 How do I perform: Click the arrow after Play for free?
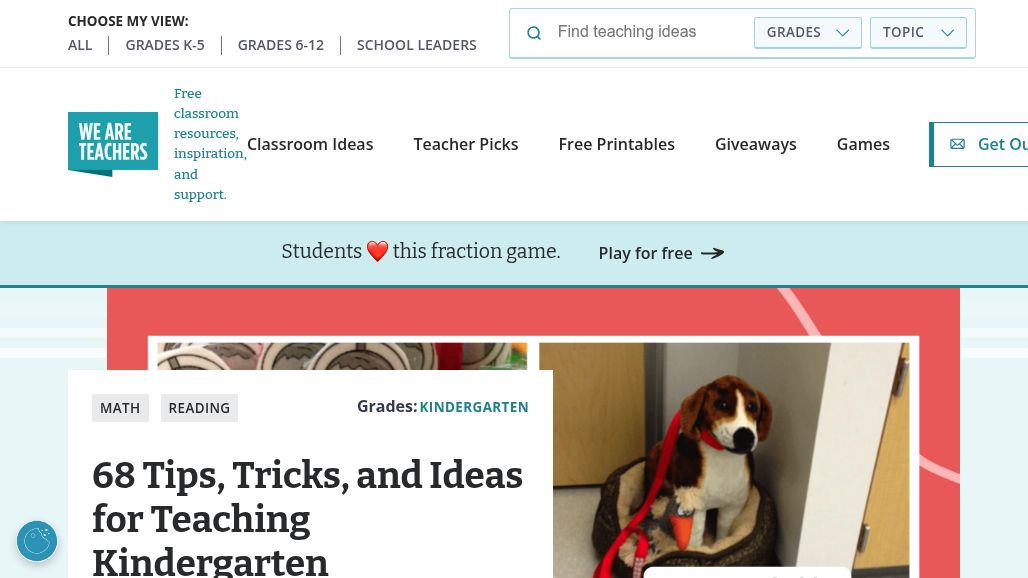tap(713, 253)
